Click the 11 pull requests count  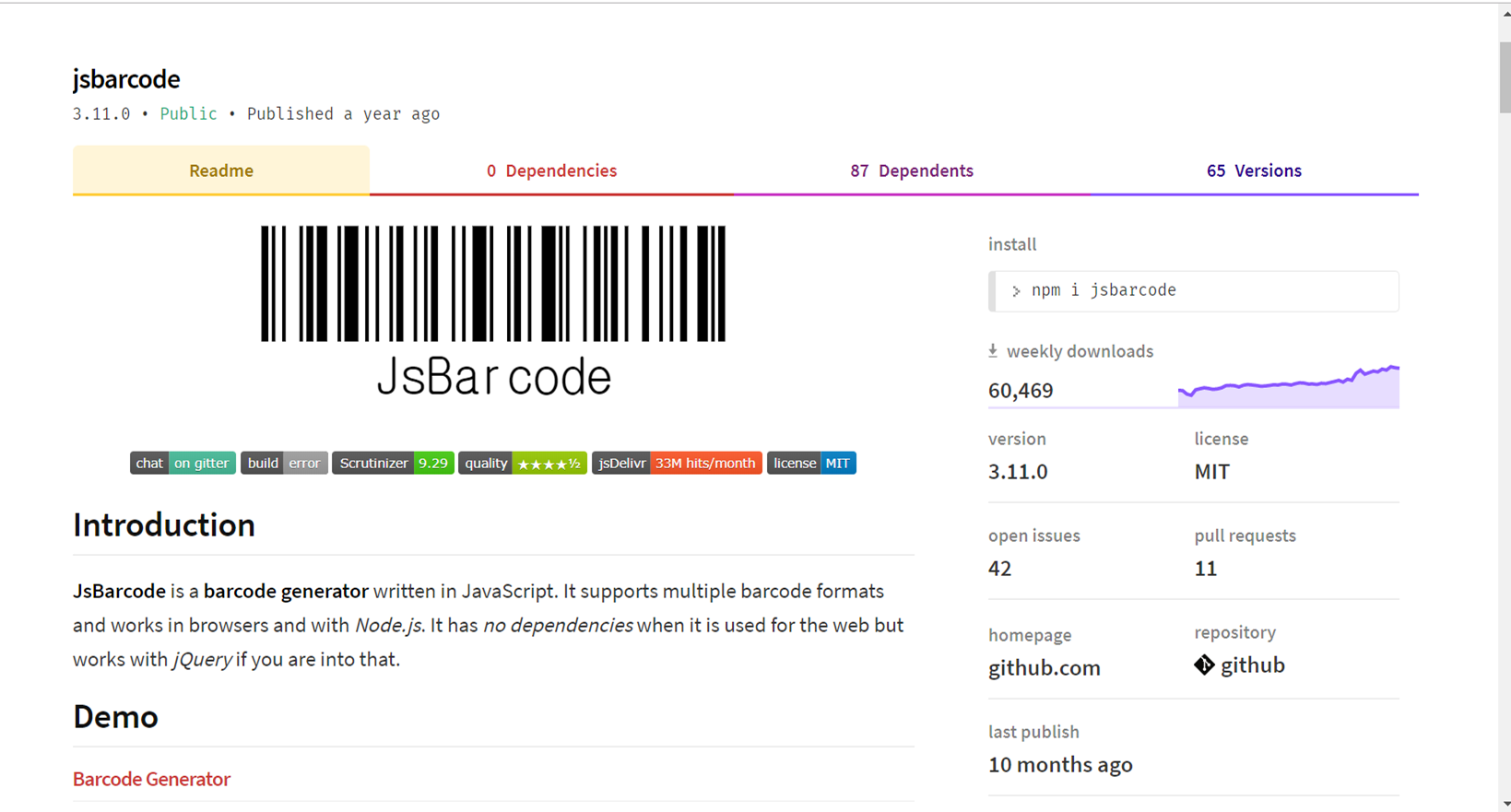tap(1206, 568)
